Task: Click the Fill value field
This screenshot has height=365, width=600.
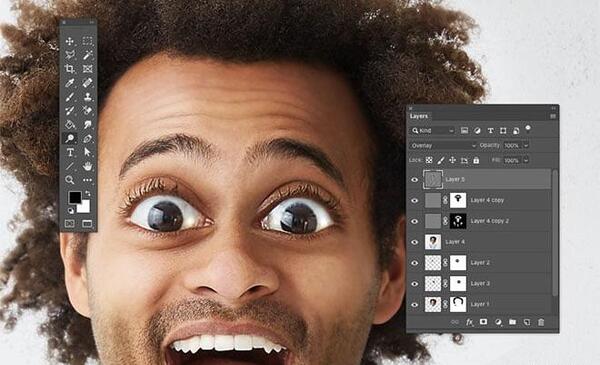Action: pos(513,160)
